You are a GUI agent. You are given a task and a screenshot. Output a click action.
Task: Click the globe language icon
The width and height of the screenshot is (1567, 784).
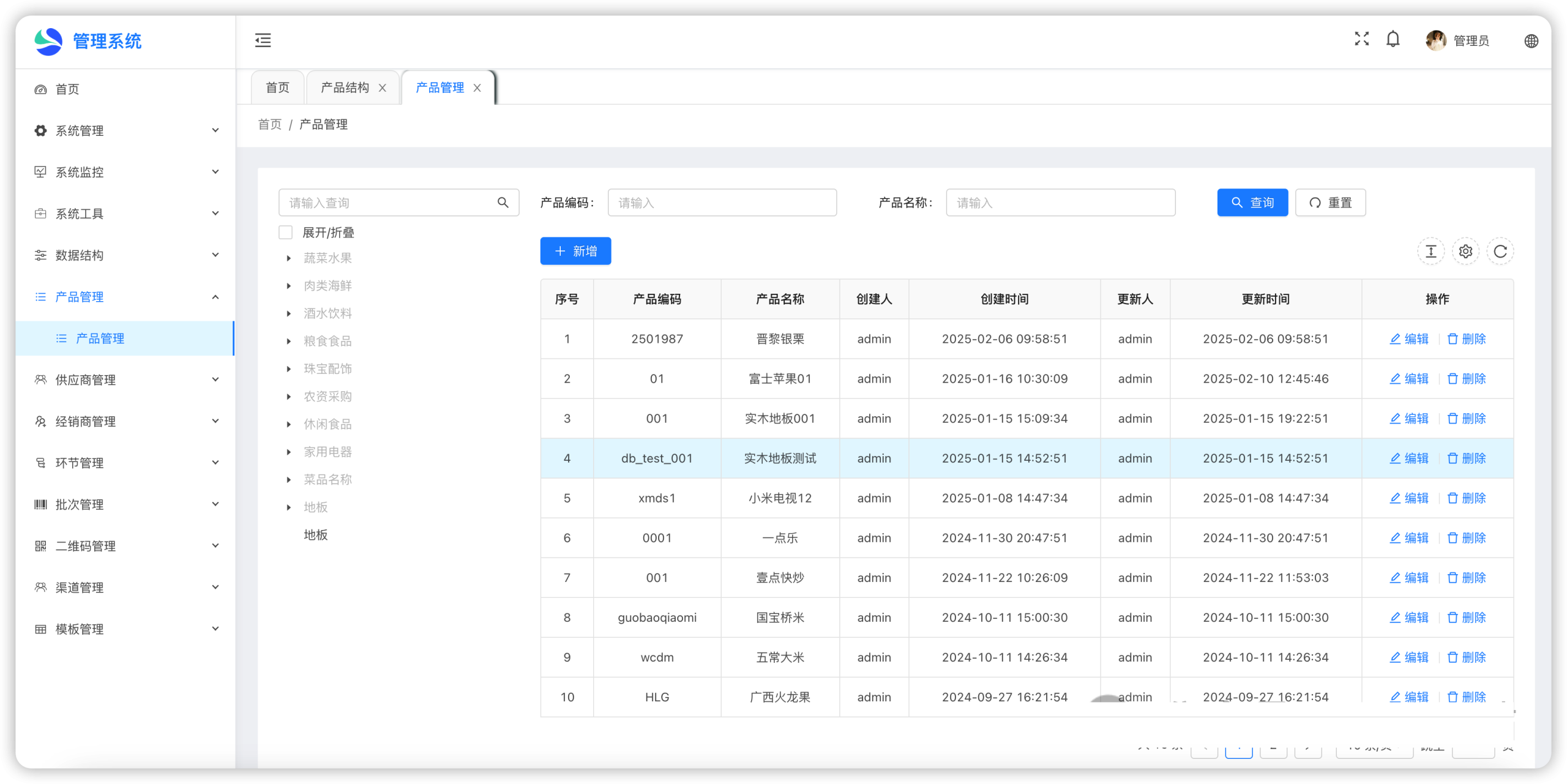pyautogui.click(x=1531, y=41)
